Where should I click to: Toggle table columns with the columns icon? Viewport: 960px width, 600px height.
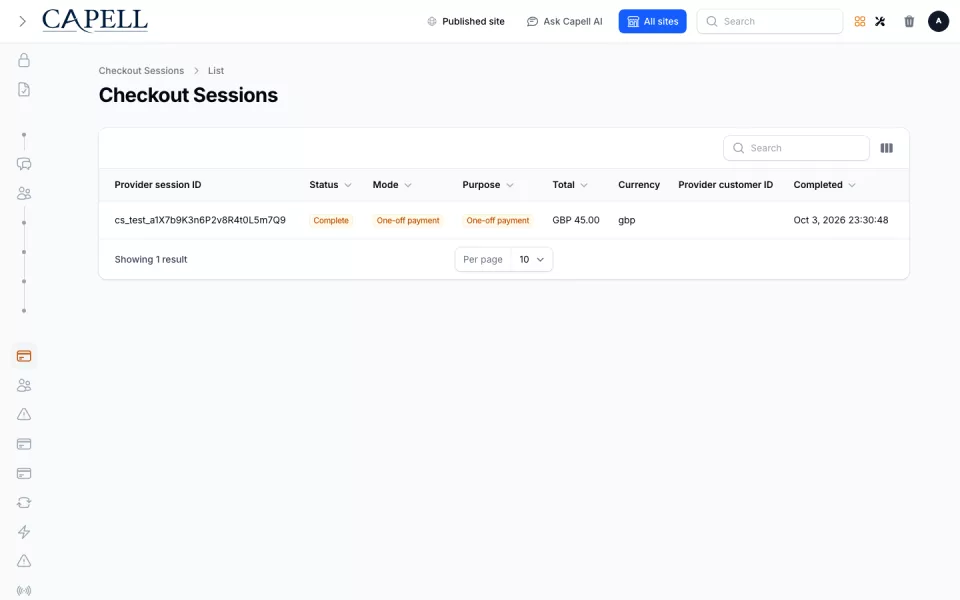pos(887,148)
